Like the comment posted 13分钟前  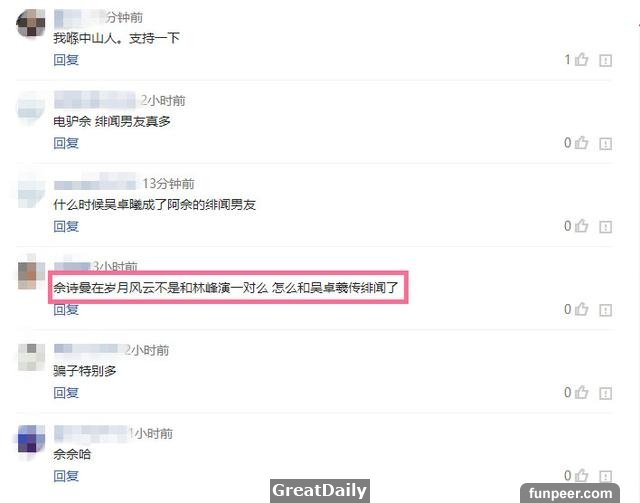point(581,226)
